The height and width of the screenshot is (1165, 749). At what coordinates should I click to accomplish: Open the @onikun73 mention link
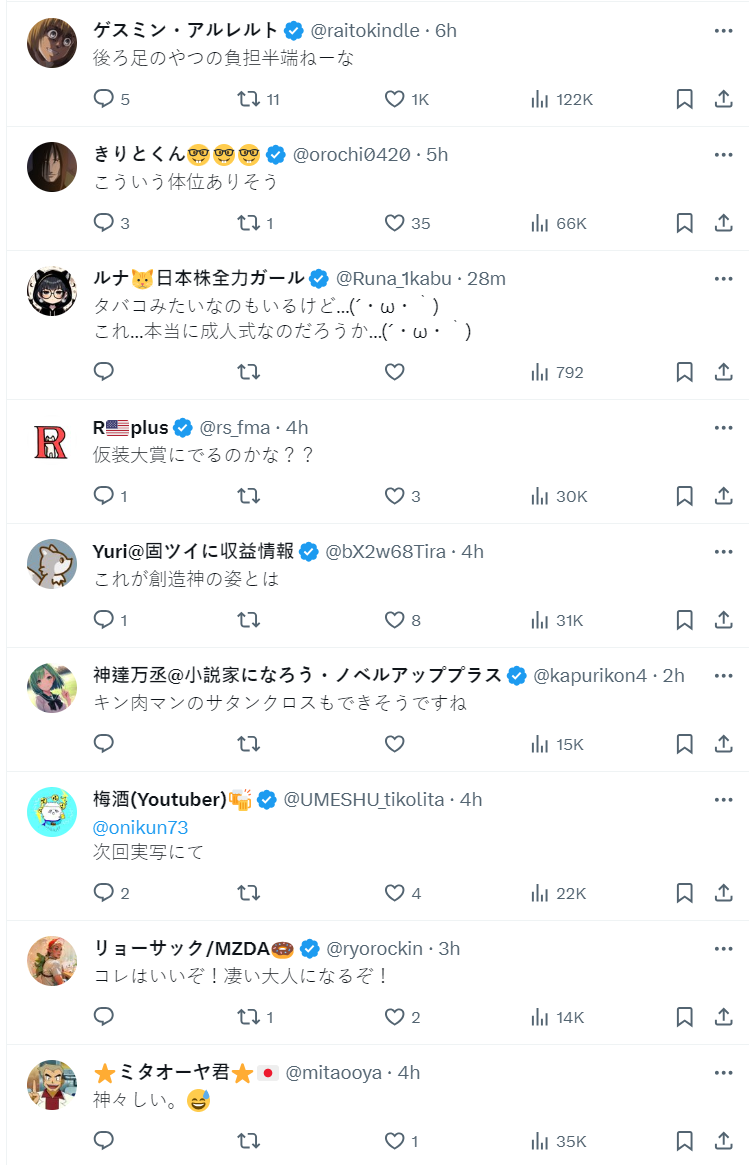pyautogui.click(x=140, y=828)
